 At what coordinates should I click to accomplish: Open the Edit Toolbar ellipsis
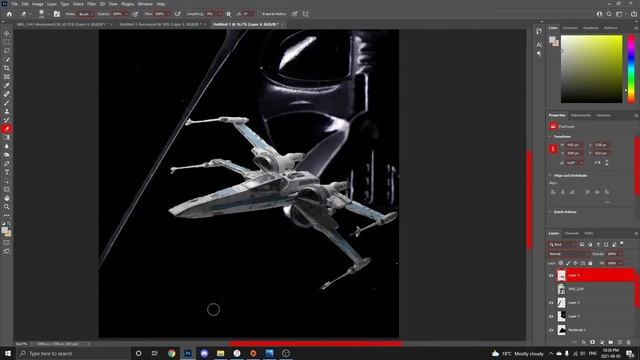pyautogui.click(x=7, y=215)
